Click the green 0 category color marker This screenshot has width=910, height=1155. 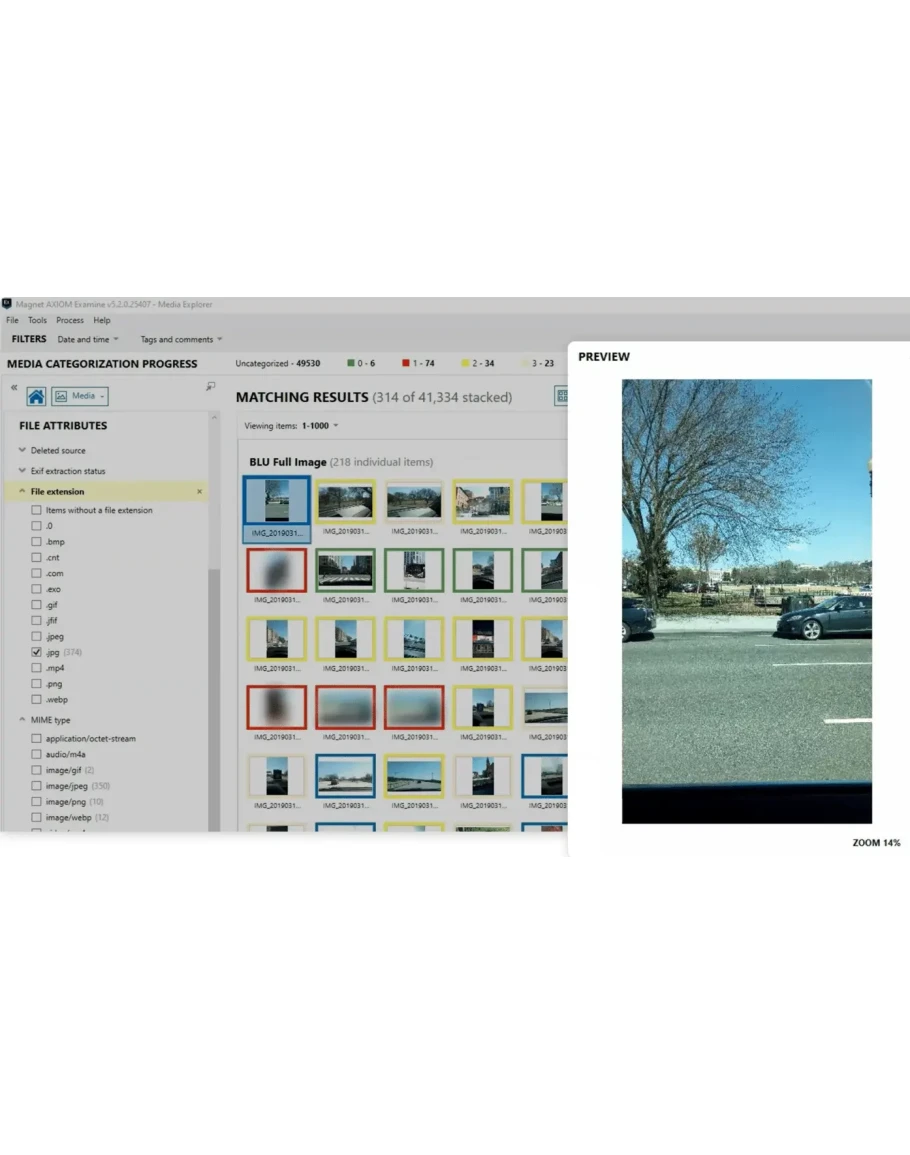[351, 364]
